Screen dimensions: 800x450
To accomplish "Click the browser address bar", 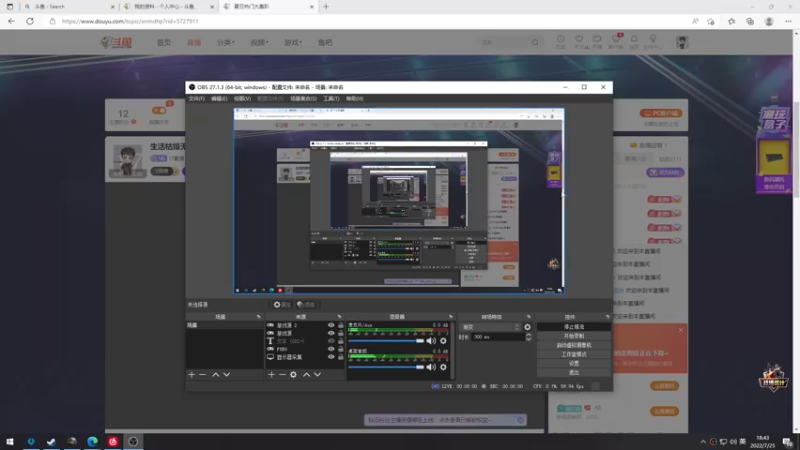I will click(367, 21).
